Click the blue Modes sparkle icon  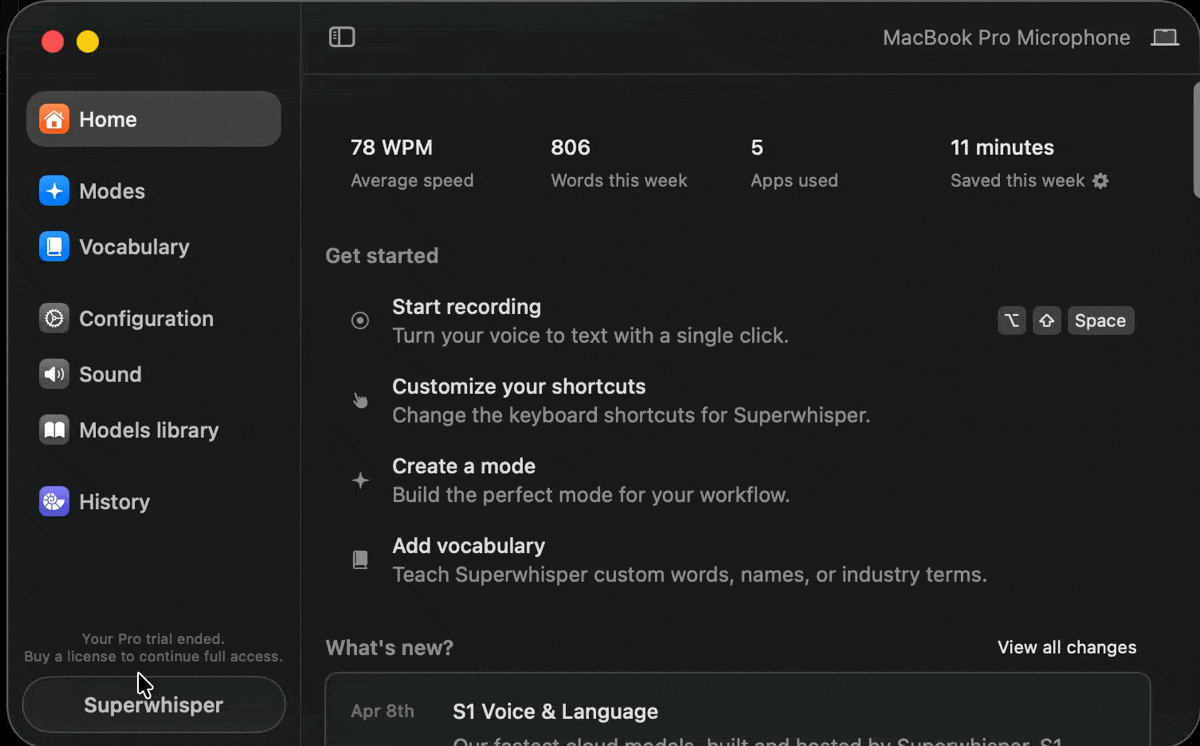pos(54,191)
